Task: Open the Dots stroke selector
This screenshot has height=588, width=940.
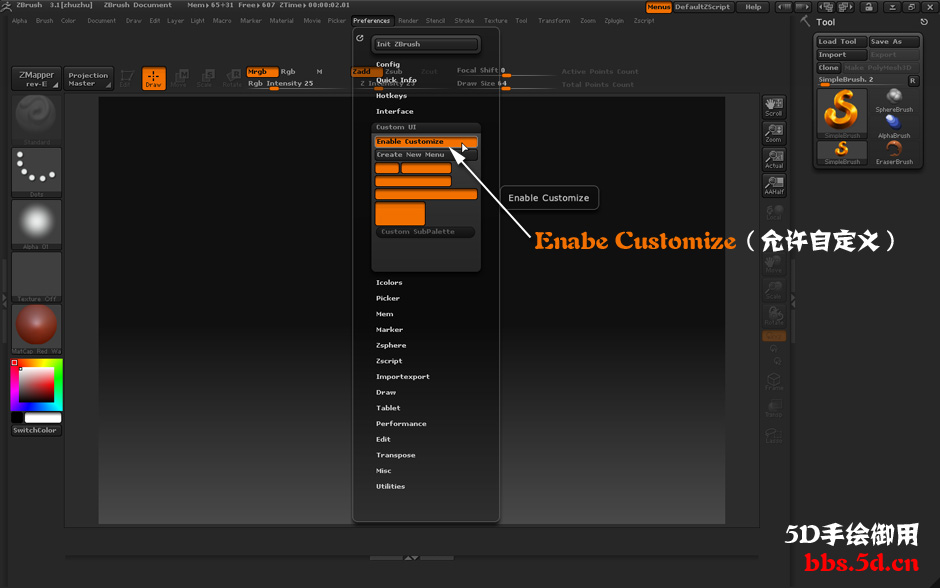Action: 36,173
